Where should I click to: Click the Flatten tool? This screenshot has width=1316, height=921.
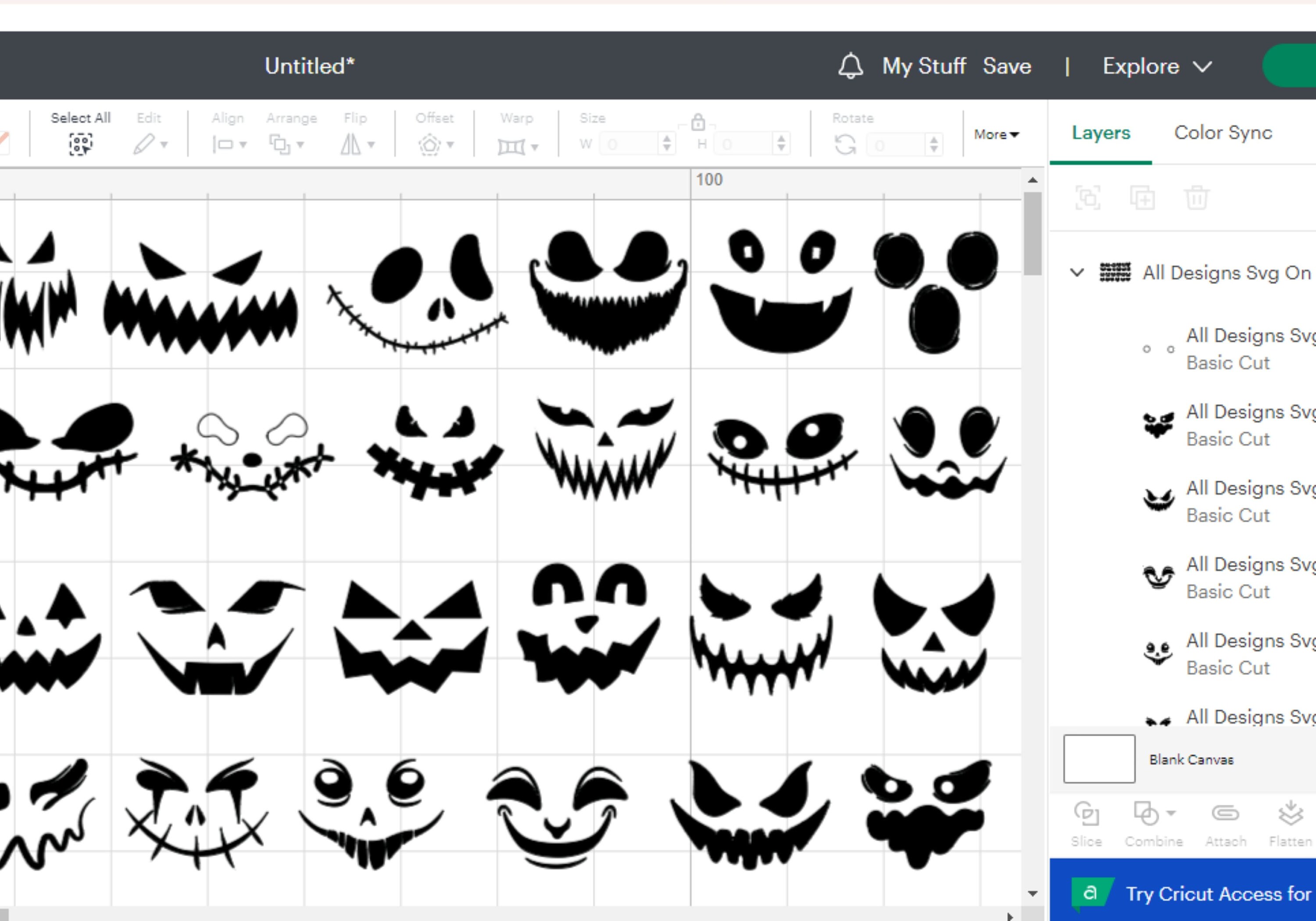tap(1292, 824)
